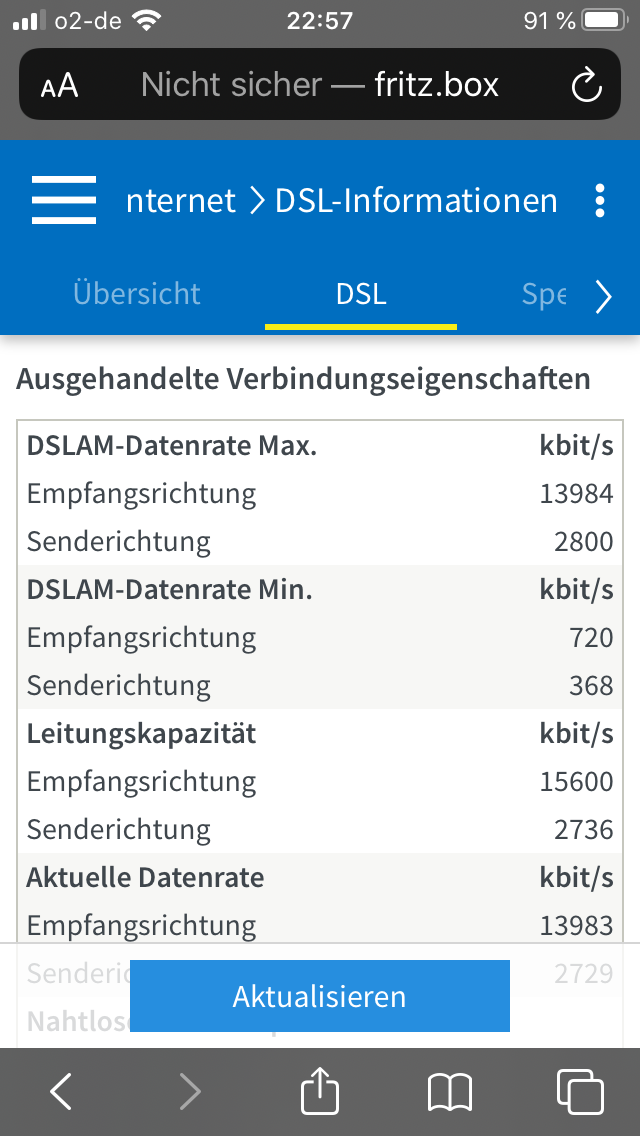Tap the DSL-Informationen breadcrumb title
Screen dimensions: 640x1136
tap(416, 201)
